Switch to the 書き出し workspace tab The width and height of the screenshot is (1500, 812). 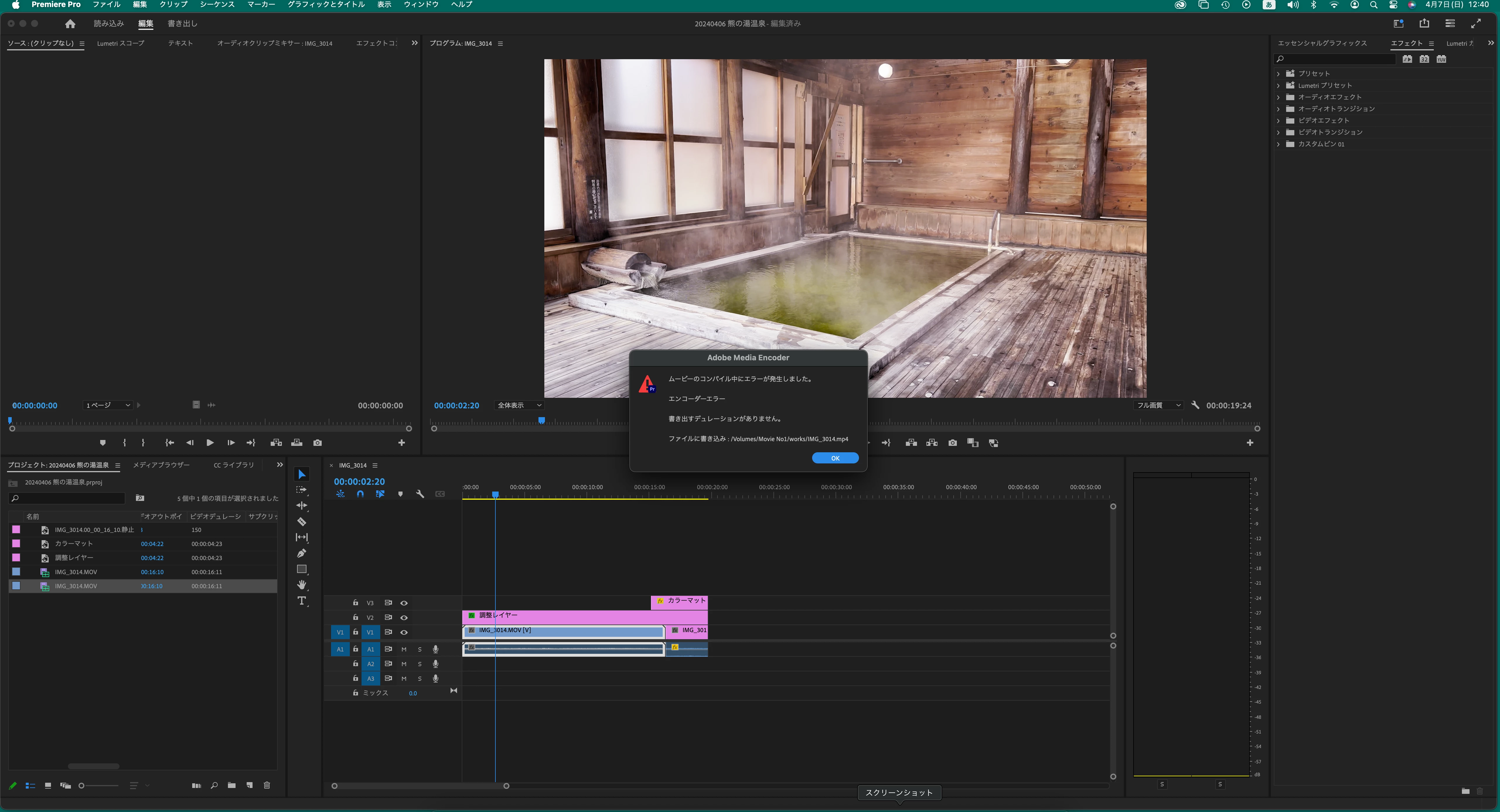pos(182,24)
